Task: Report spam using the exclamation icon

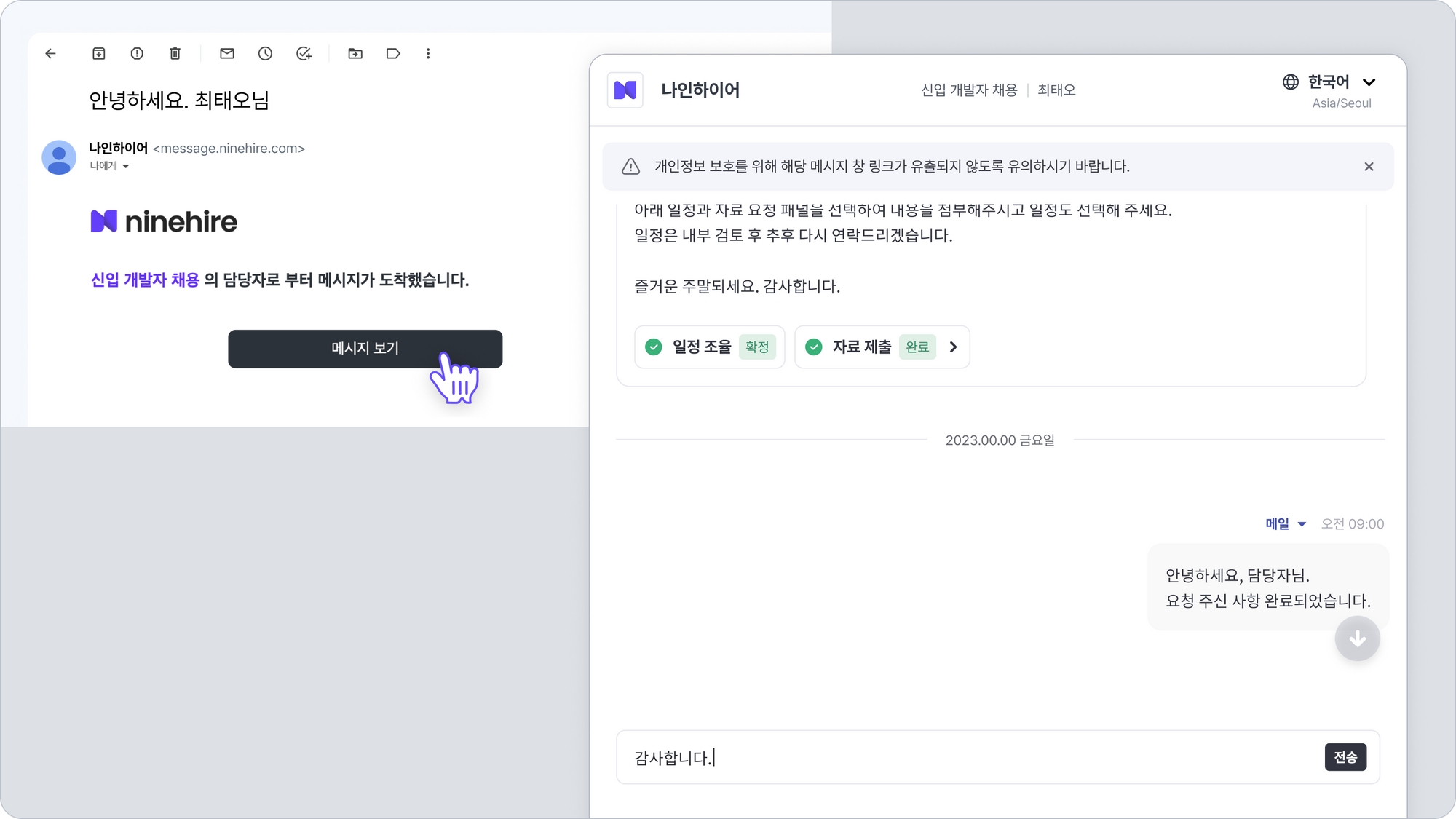Action: (x=137, y=53)
